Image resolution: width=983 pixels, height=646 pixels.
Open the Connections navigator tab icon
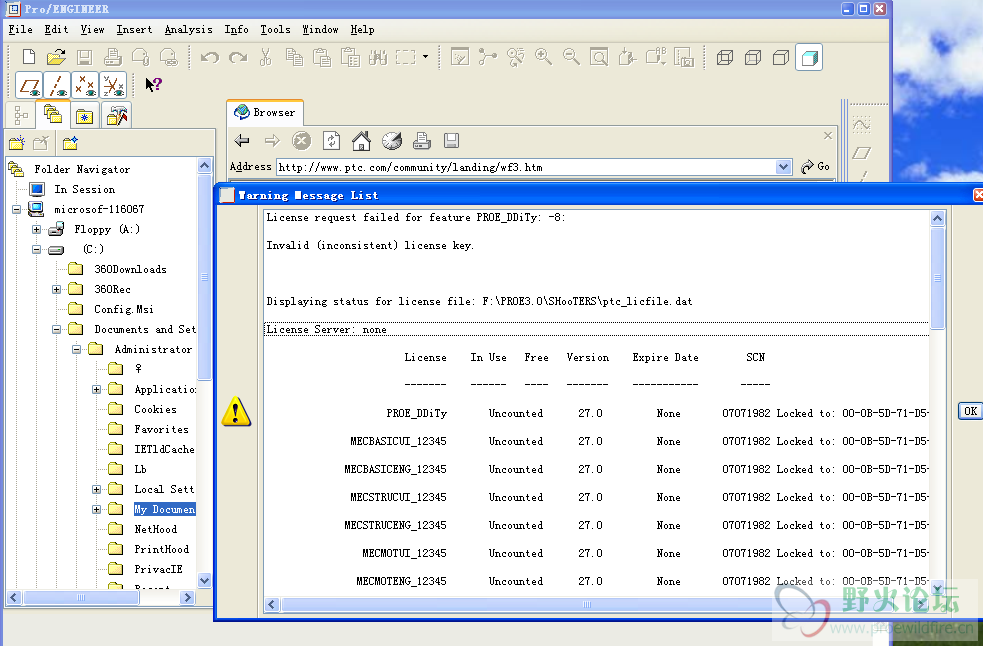pos(117,115)
